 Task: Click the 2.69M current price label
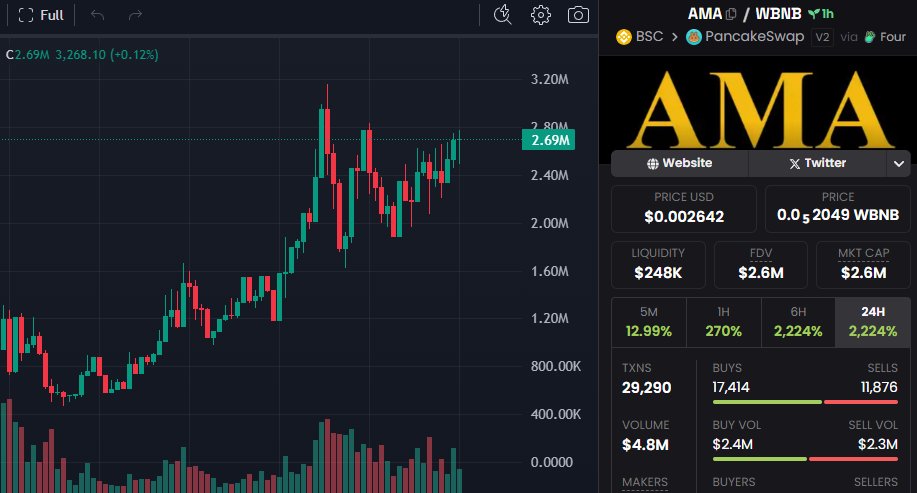click(549, 140)
